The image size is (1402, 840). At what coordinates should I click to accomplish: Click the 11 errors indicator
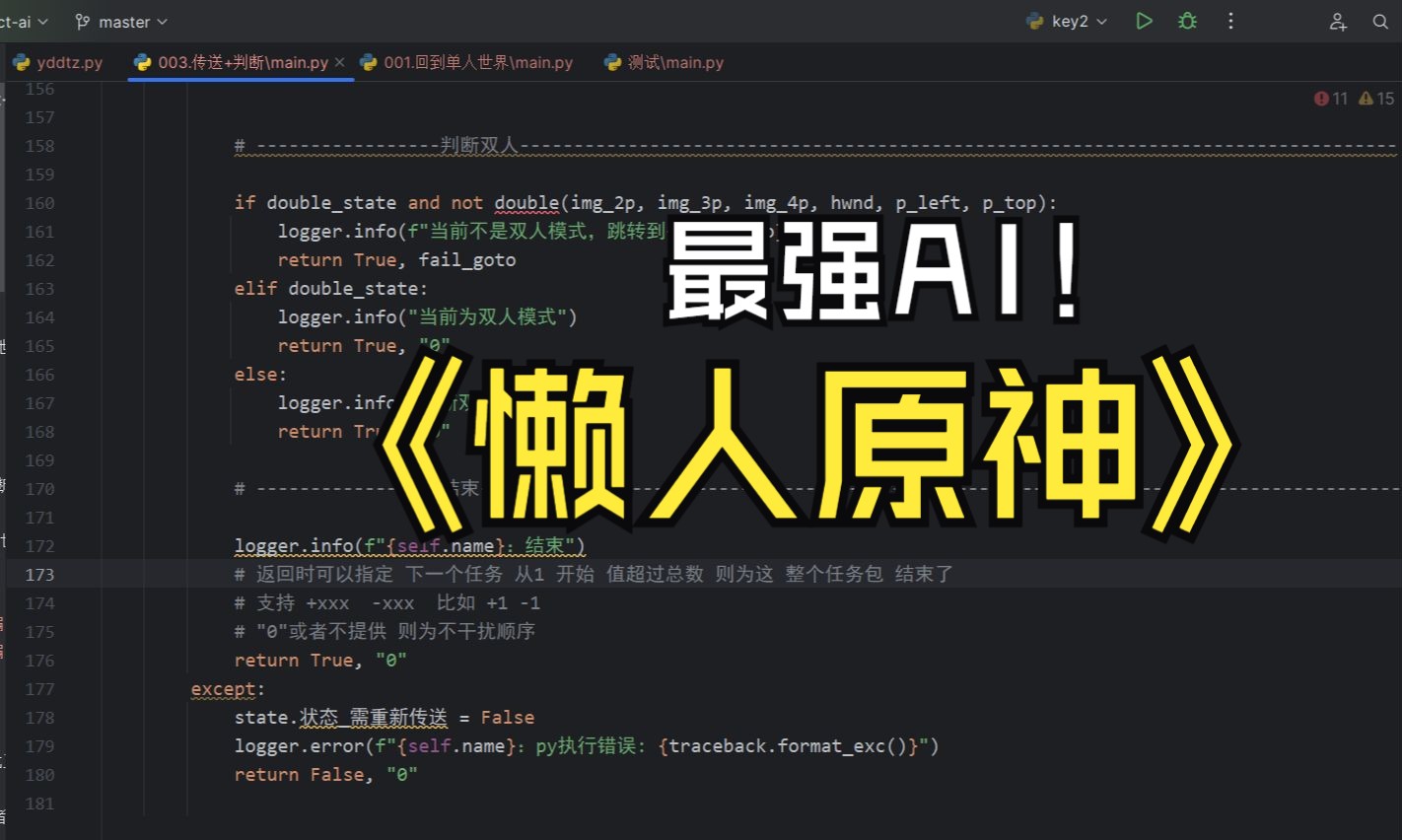point(1331,99)
